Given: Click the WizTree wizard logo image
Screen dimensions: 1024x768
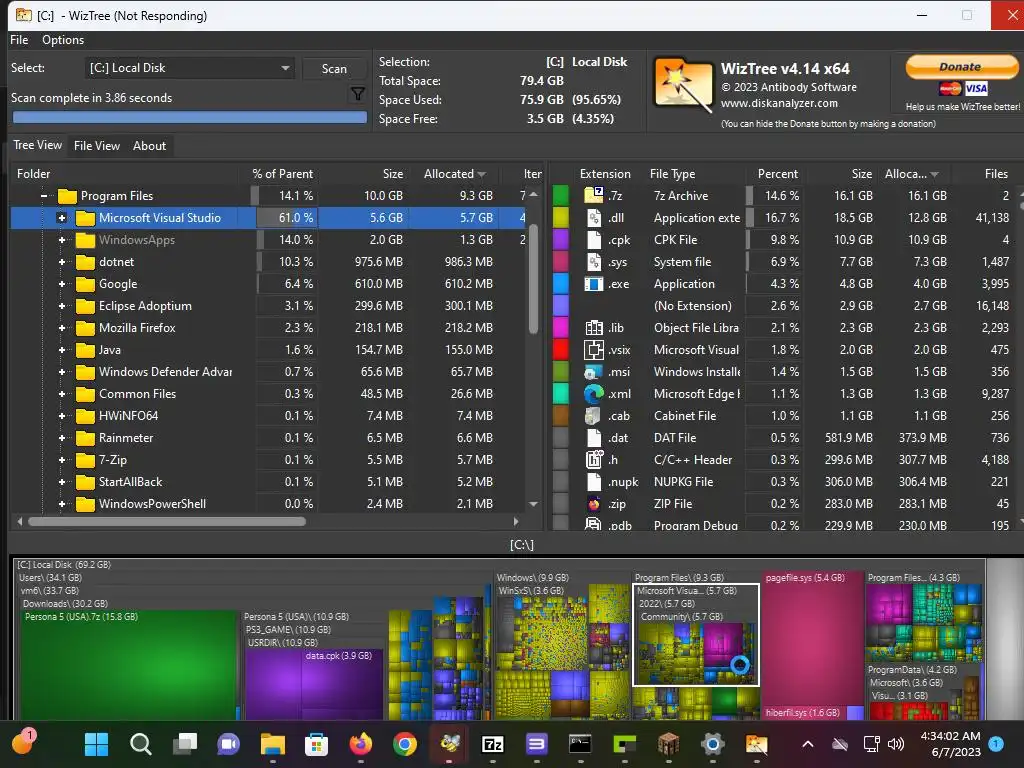Looking at the screenshot, I should point(683,86).
